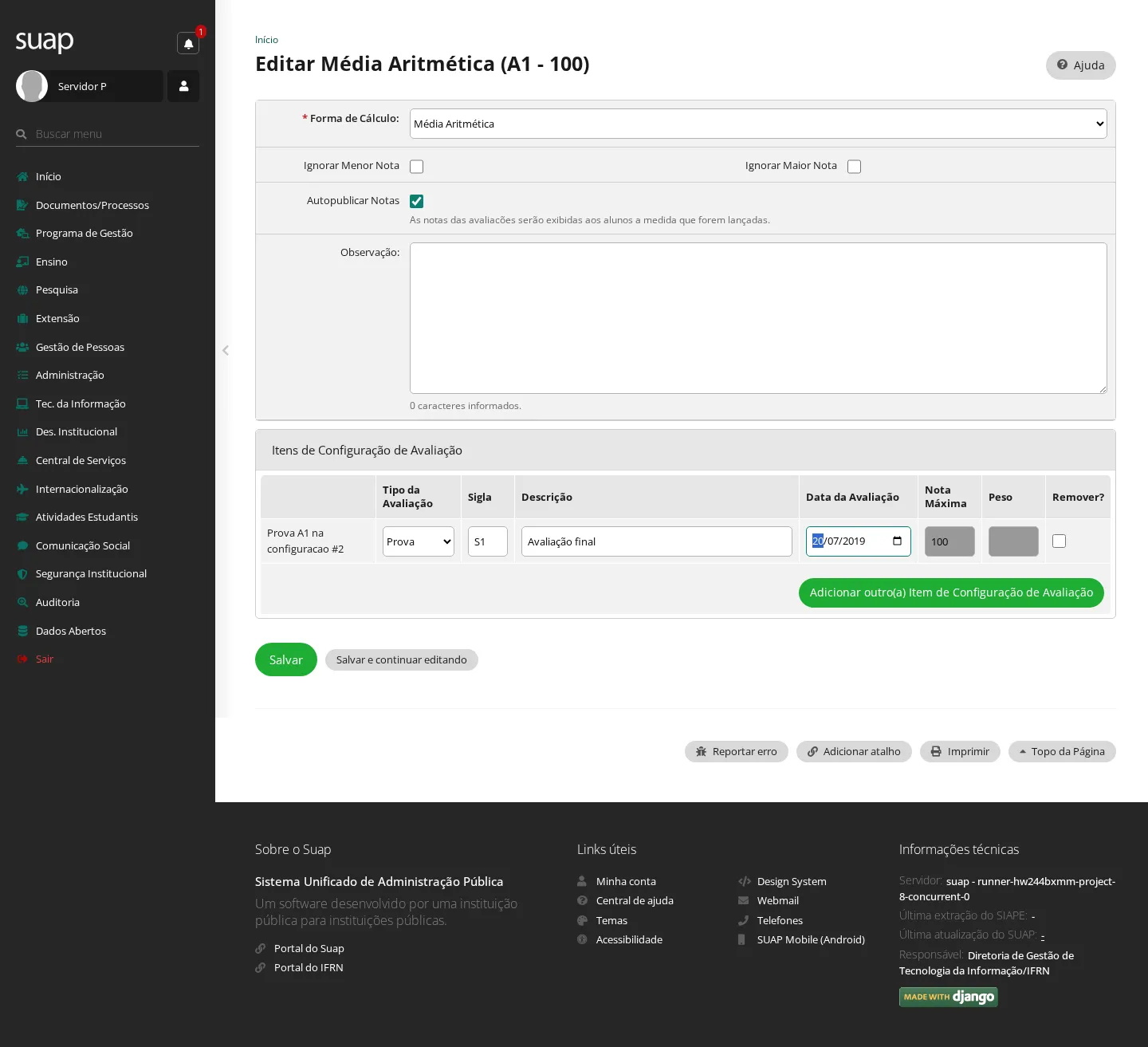Click the Gestão de Pessoas icon
The width and height of the screenshot is (1148, 1047).
(x=22, y=347)
